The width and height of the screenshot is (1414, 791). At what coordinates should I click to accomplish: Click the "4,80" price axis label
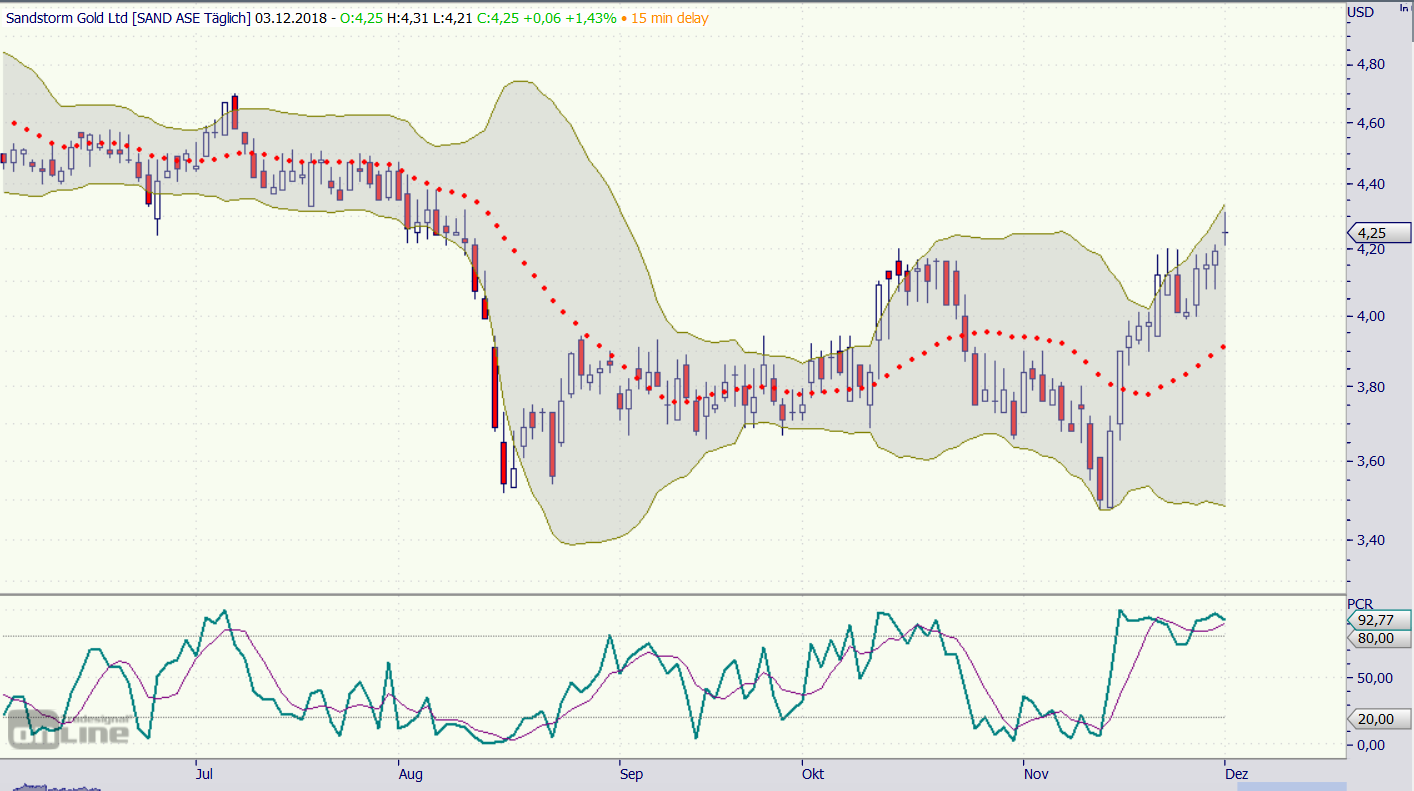click(1370, 64)
